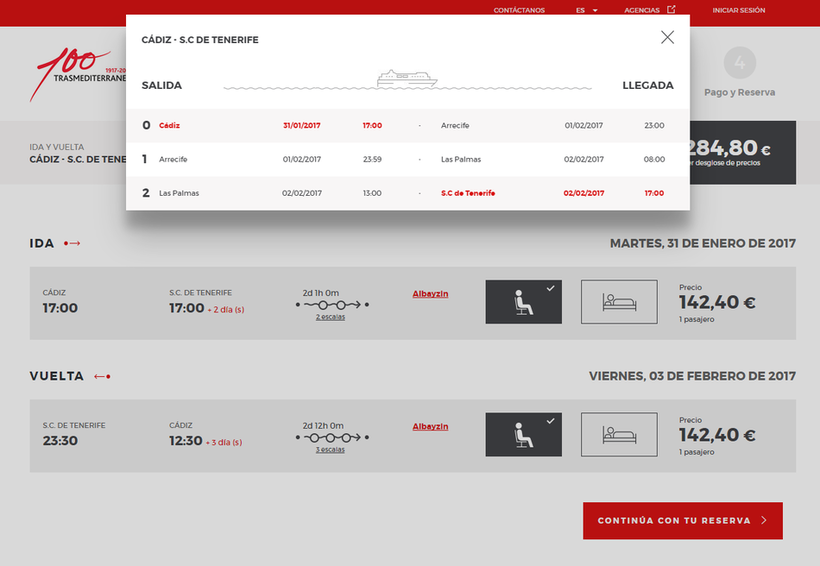Open price breakdown under 284,80 €

click(724, 163)
